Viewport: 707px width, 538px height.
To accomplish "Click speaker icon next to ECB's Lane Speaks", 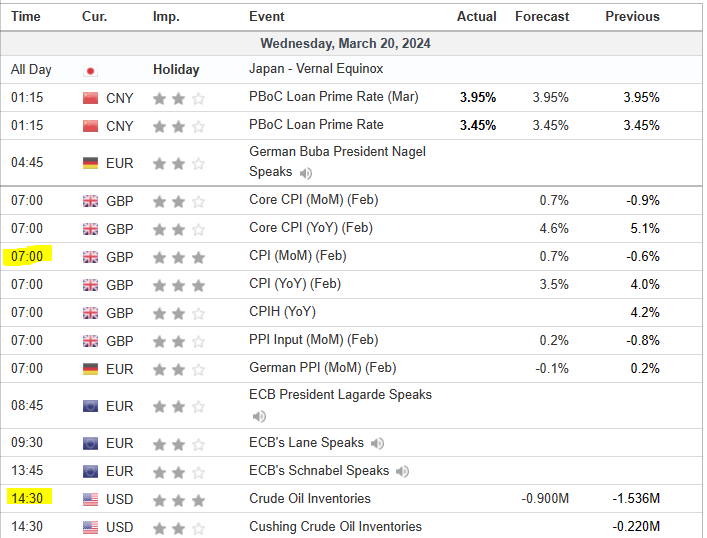I will (x=377, y=443).
